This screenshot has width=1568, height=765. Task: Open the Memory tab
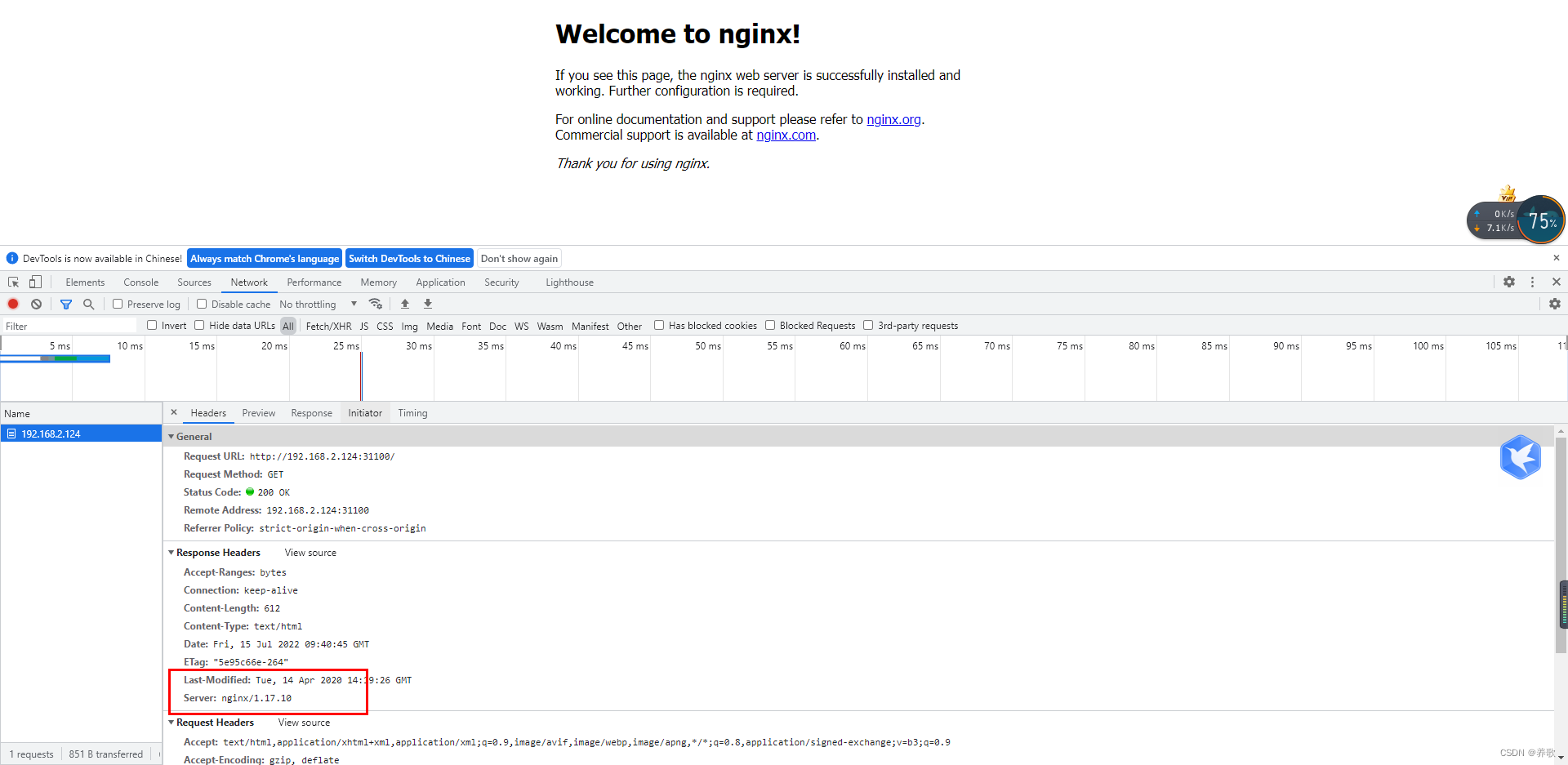point(379,282)
